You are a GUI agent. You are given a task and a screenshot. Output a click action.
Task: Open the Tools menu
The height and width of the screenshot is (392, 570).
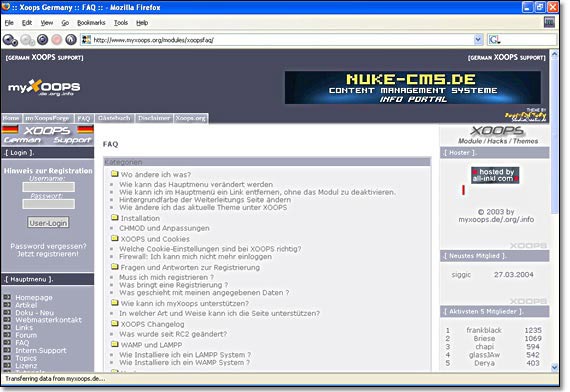(x=121, y=23)
